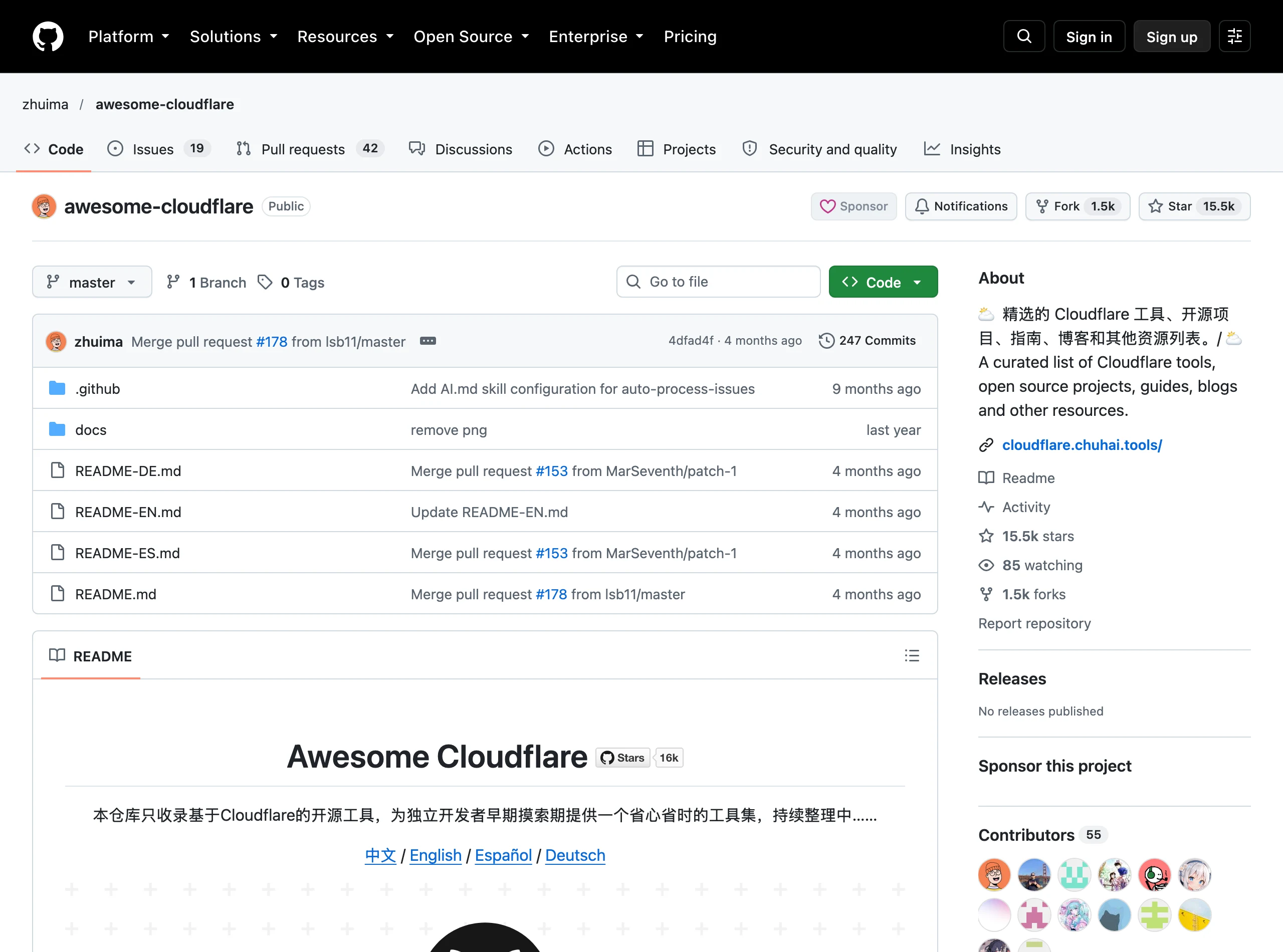Open the English README link
This screenshot has height=952, width=1283.
click(x=435, y=855)
